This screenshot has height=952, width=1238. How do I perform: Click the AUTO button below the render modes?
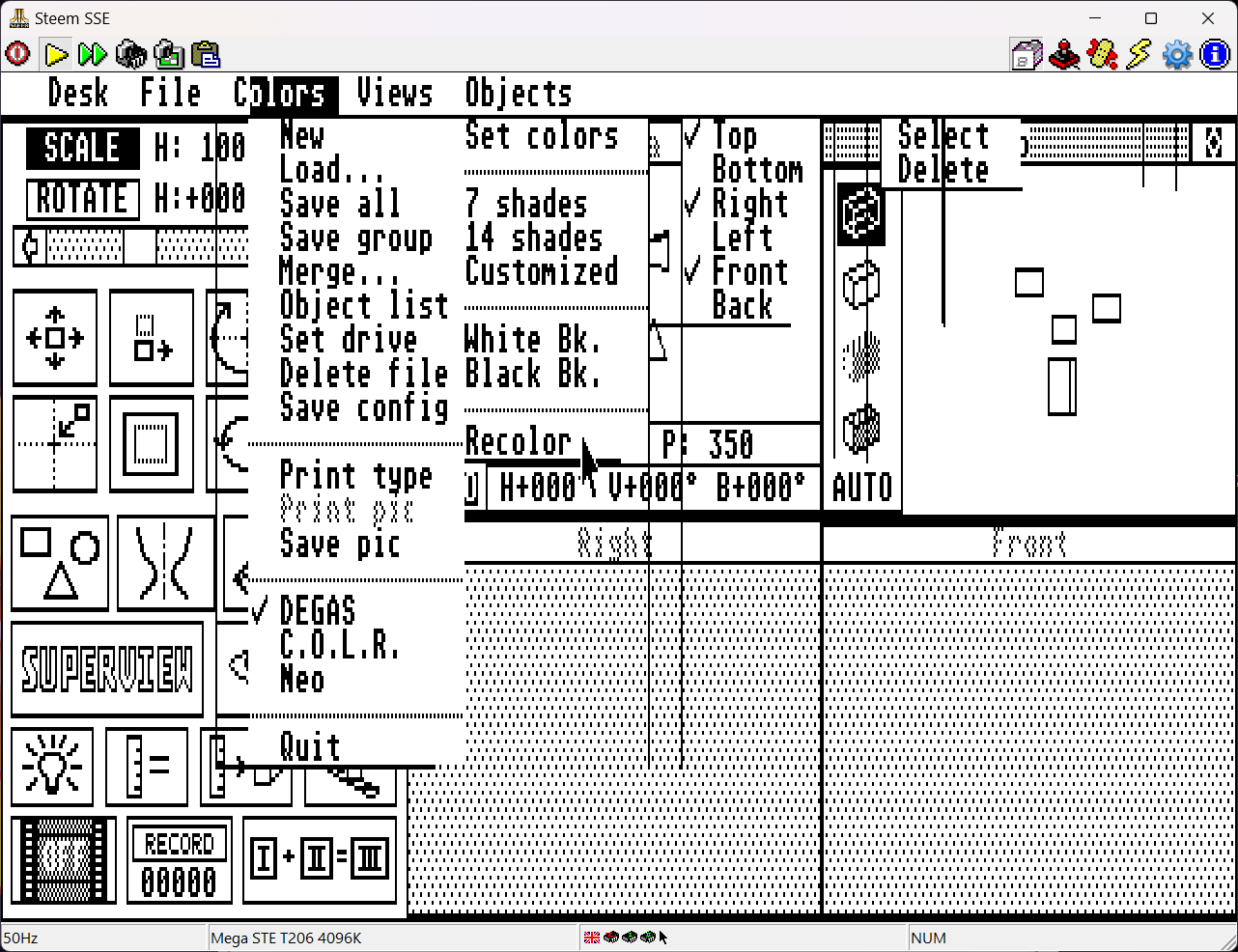pos(859,486)
